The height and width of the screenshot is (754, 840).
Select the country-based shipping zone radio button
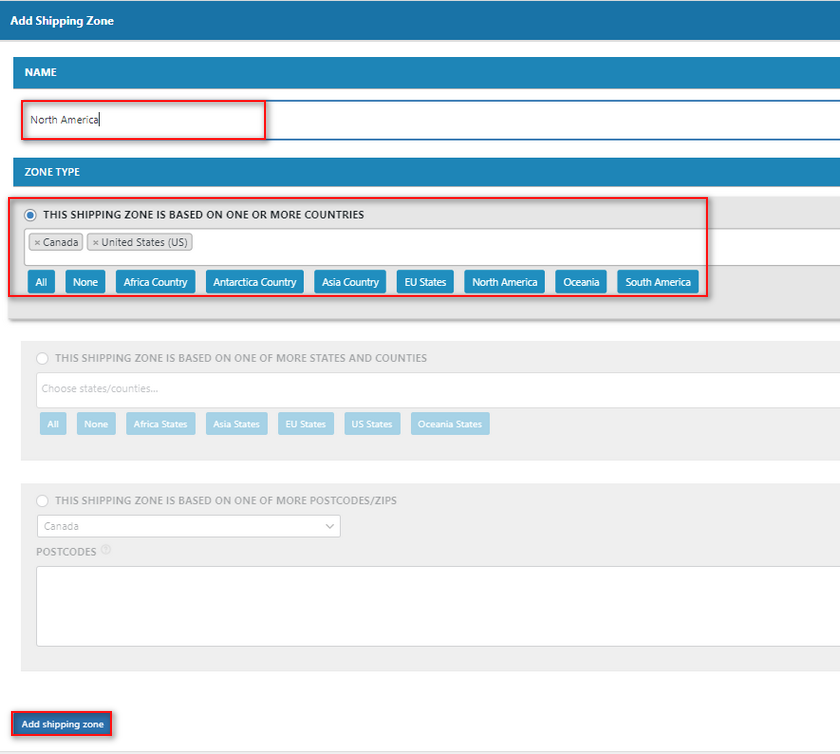(x=30, y=215)
